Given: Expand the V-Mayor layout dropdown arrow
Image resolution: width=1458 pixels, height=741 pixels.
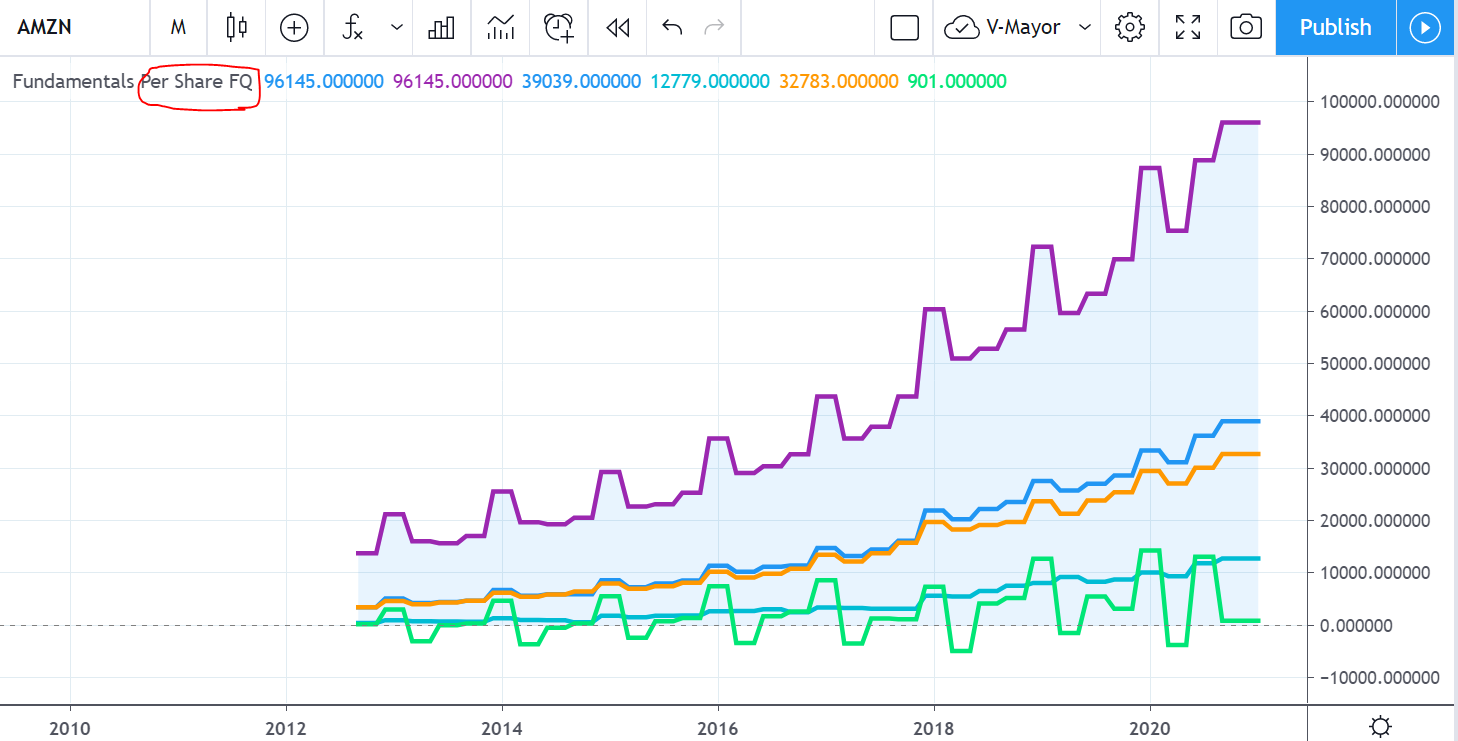Looking at the screenshot, I should coord(1085,27).
